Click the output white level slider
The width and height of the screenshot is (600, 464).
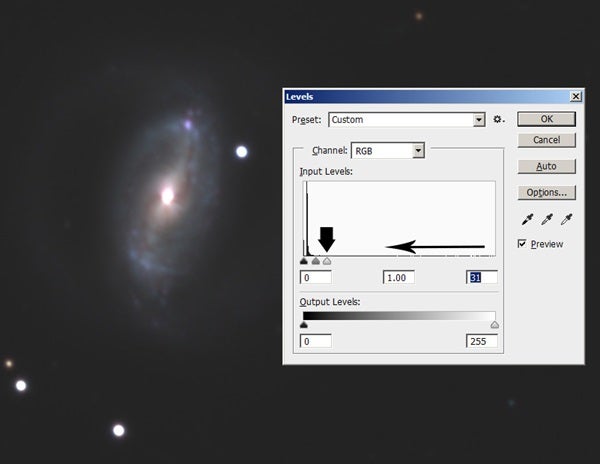[495, 325]
